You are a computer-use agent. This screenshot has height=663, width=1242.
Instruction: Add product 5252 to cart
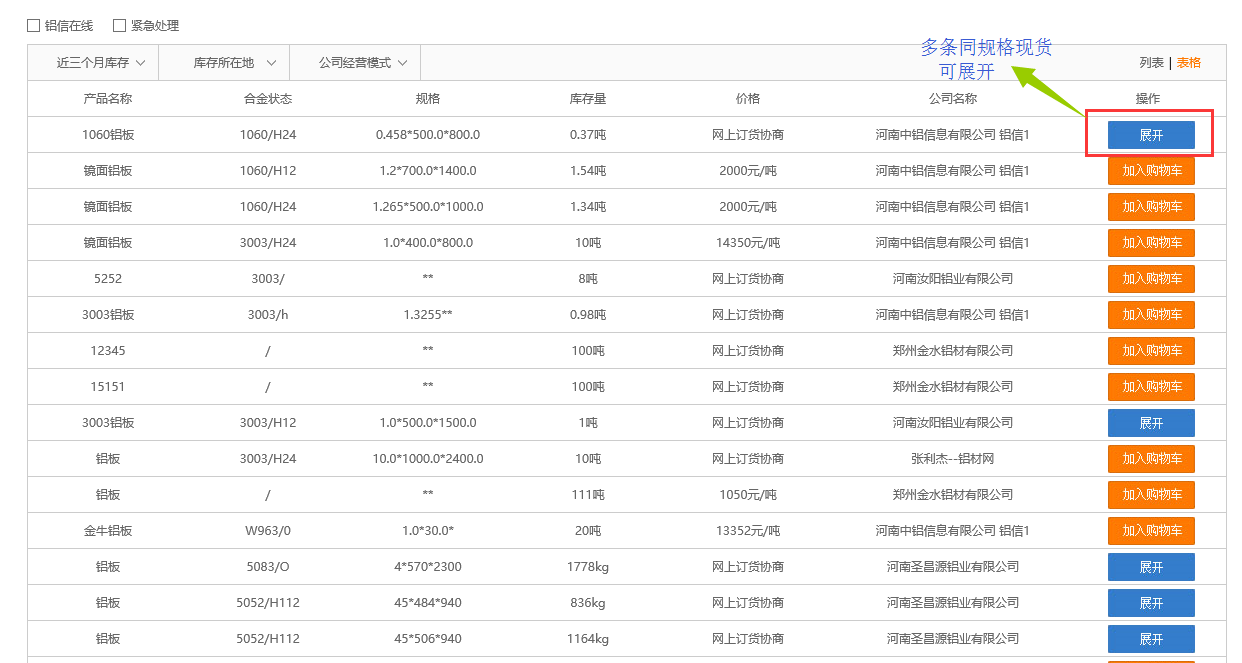1151,279
